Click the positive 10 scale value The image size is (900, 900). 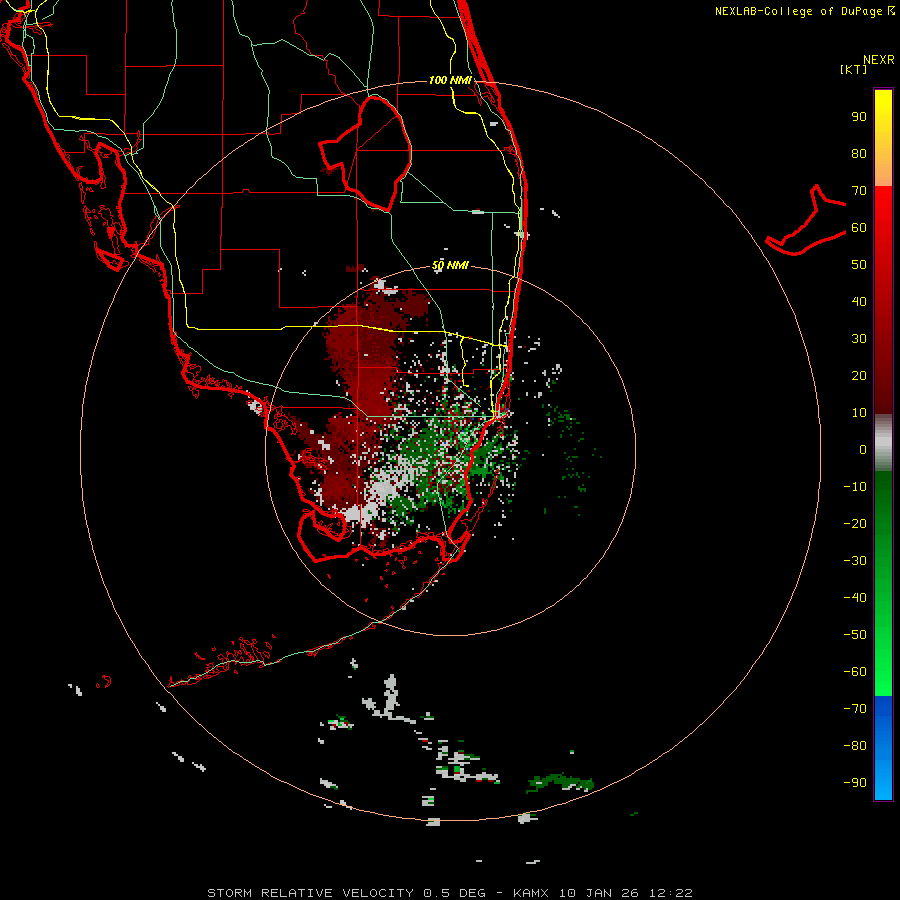pyautogui.click(x=859, y=413)
